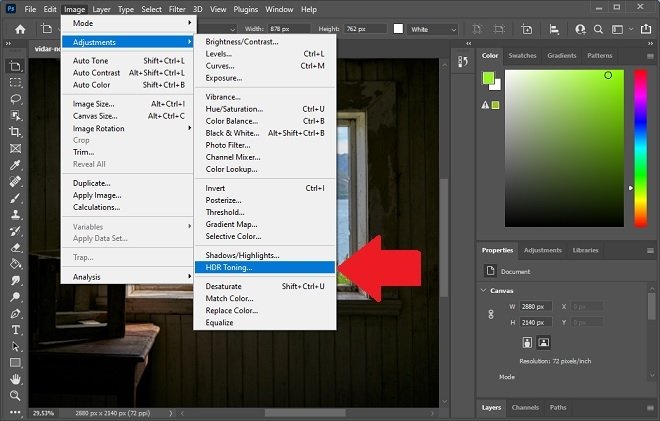Toggle the link between canvas width and height
The image size is (660, 421).
pyautogui.click(x=491, y=314)
